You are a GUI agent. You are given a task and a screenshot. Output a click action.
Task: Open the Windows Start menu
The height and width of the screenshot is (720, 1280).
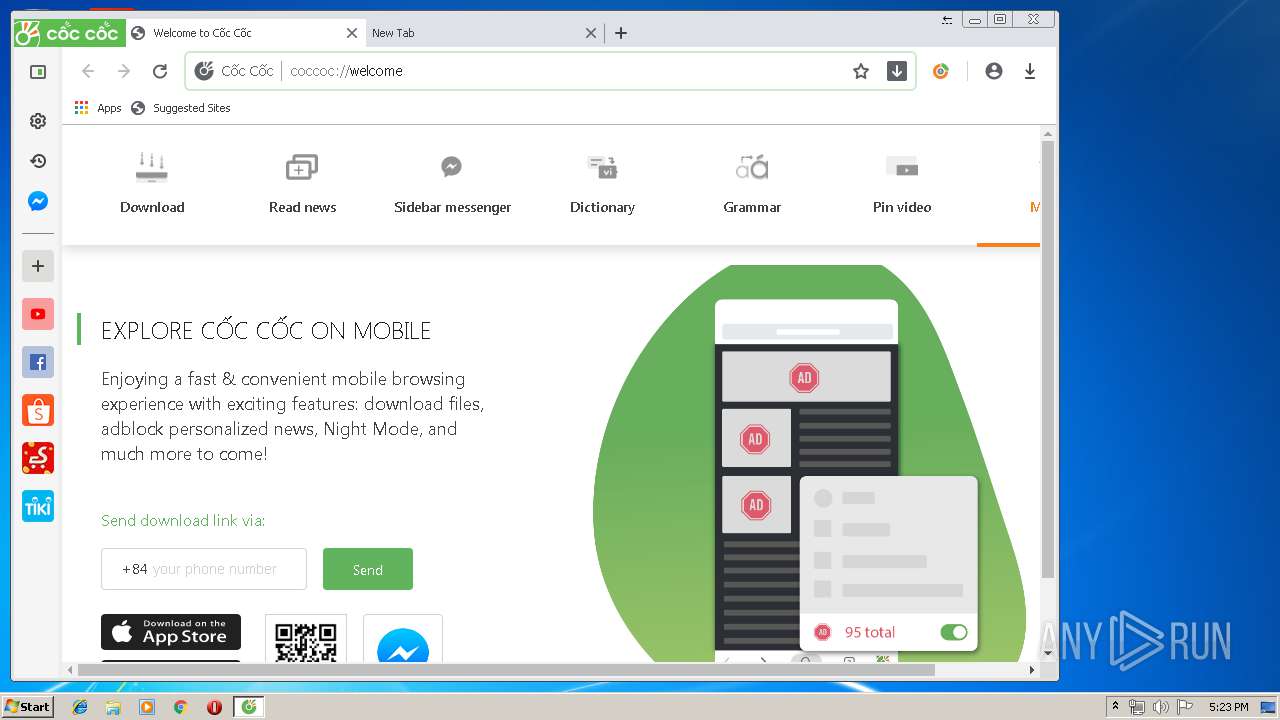27,707
